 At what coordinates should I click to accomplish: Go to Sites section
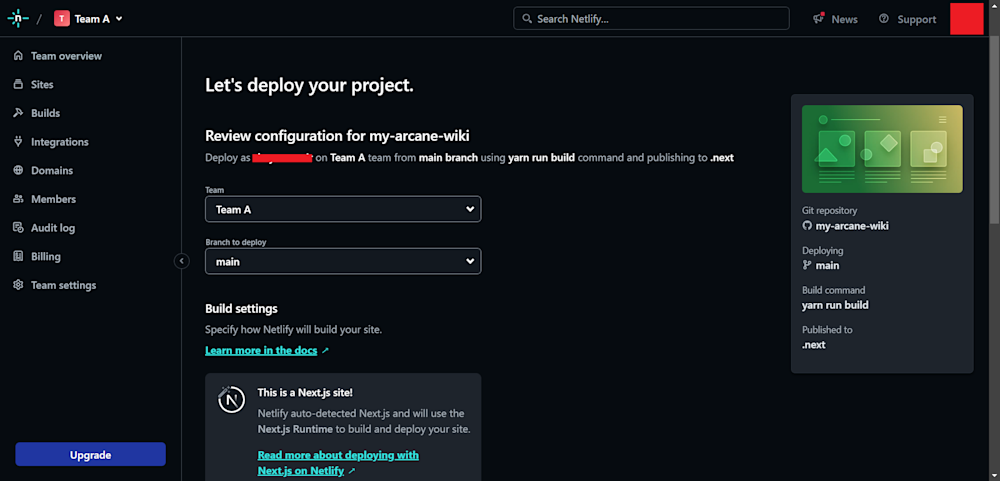click(42, 84)
